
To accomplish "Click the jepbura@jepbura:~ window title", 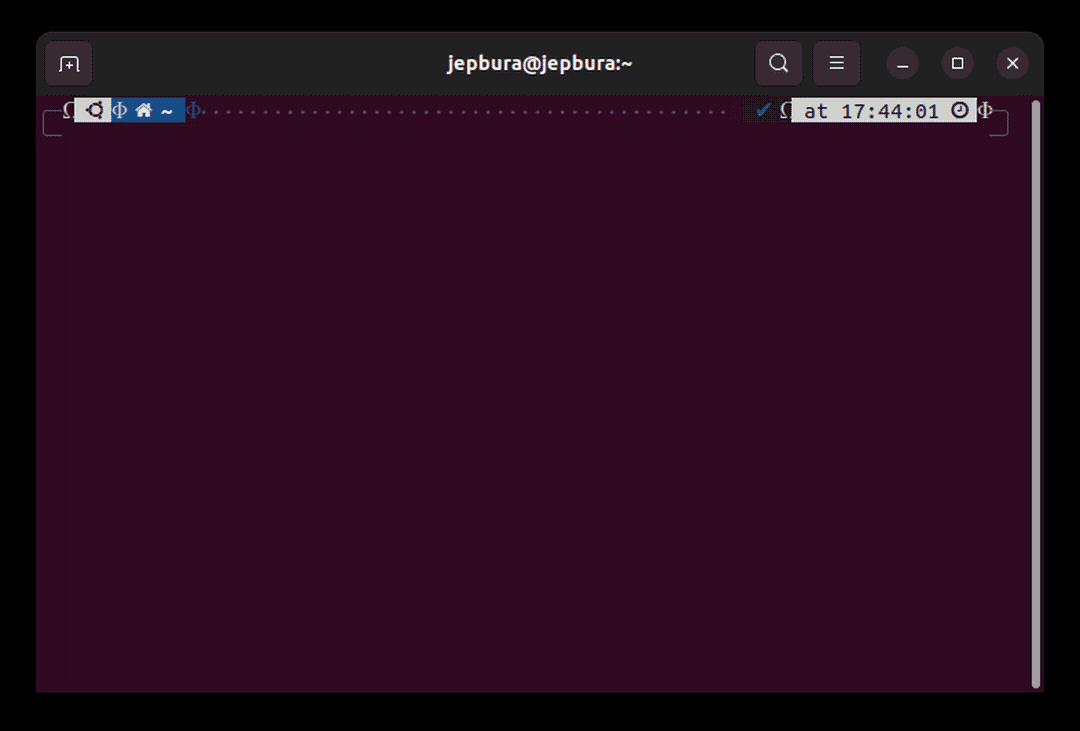I will coord(540,64).
